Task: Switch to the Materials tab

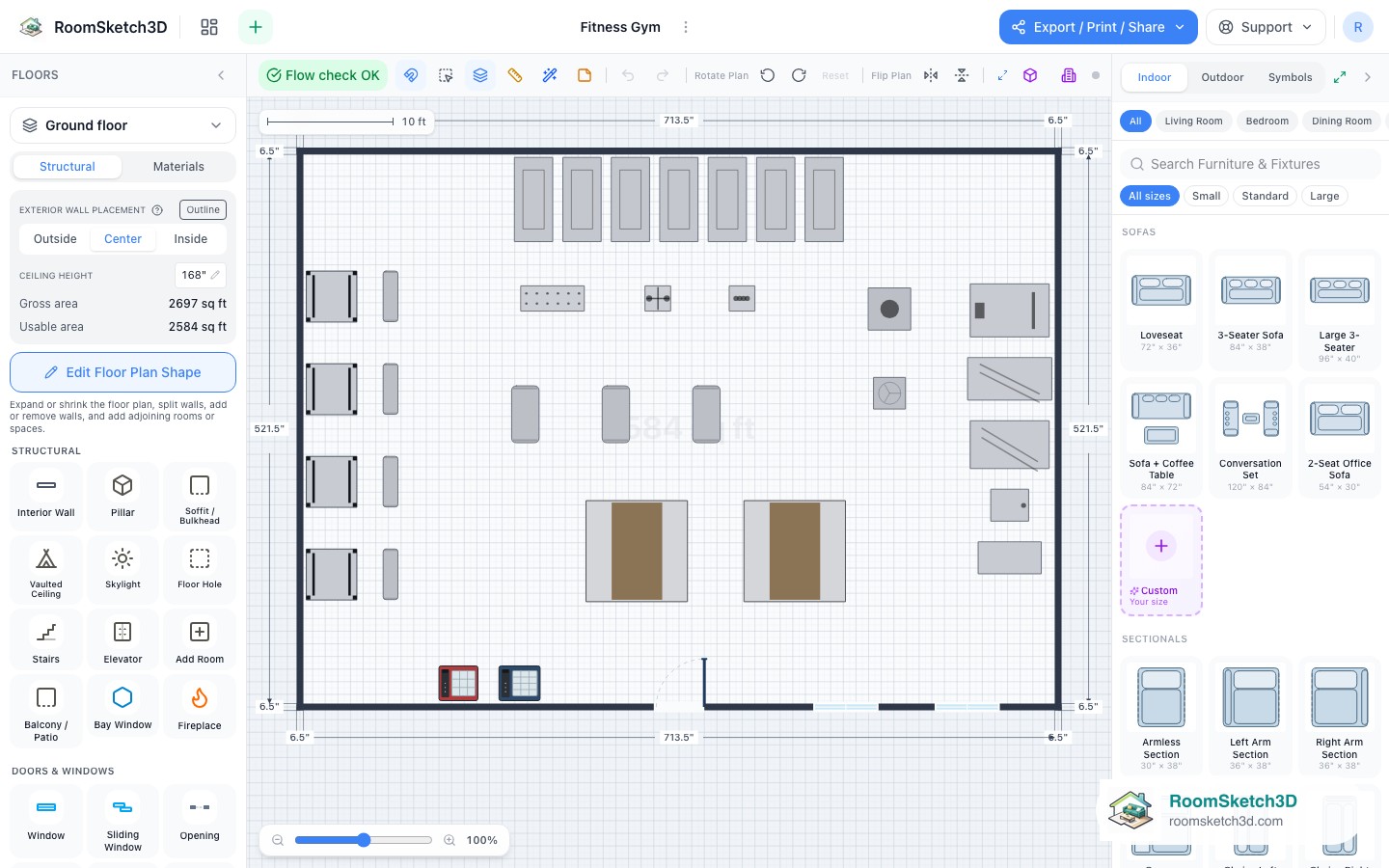Action: [x=178, y=167]
